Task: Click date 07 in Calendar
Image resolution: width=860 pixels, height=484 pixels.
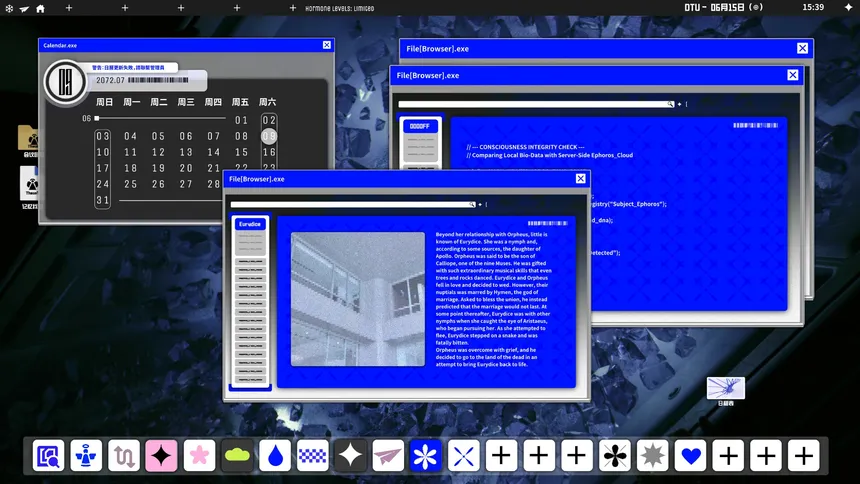Action: click(213, 136)
